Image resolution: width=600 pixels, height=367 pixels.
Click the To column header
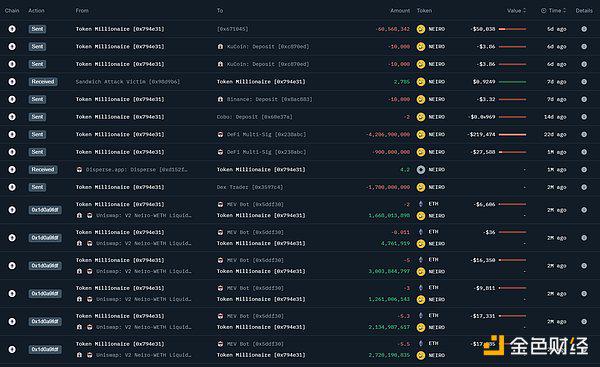(x=220, y=11)
